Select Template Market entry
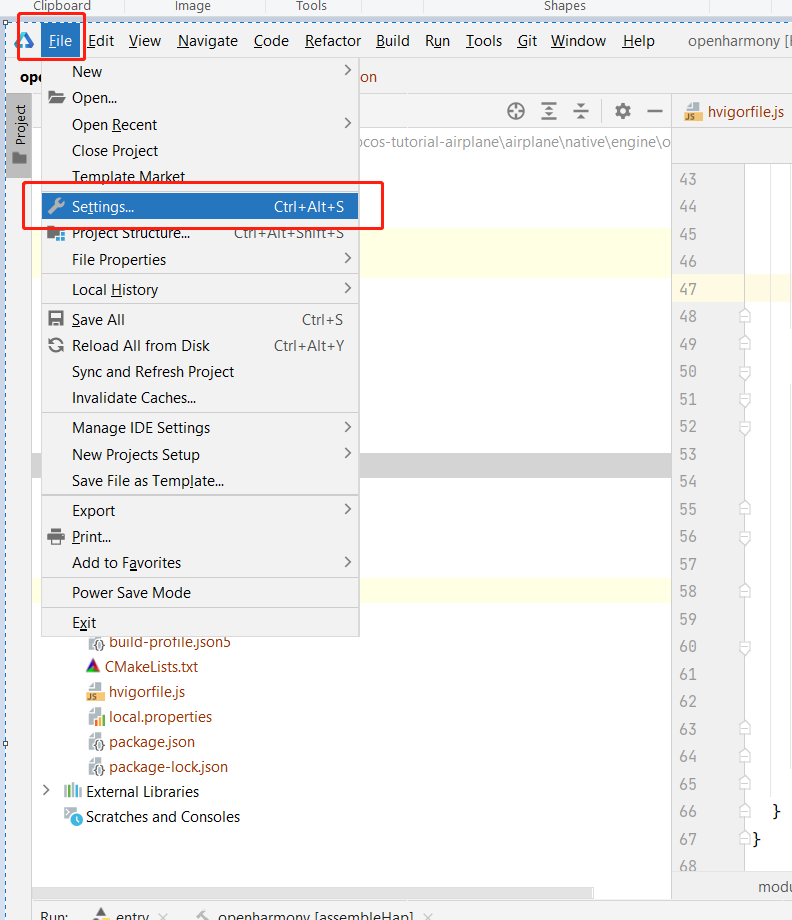792x920 pixels. tap(200, 176)
